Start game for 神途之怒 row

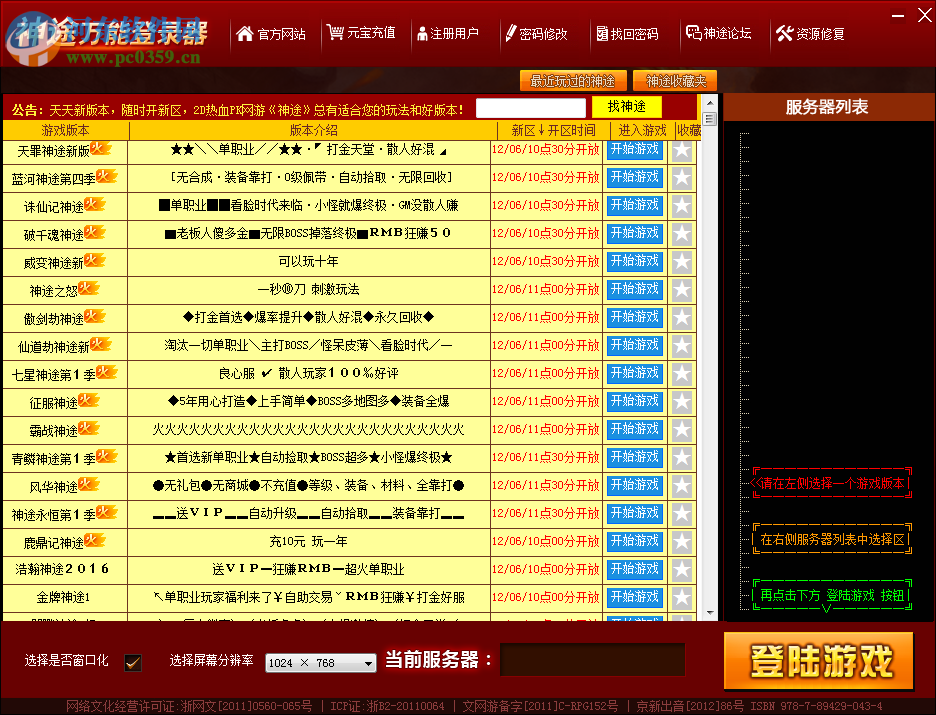635,290
